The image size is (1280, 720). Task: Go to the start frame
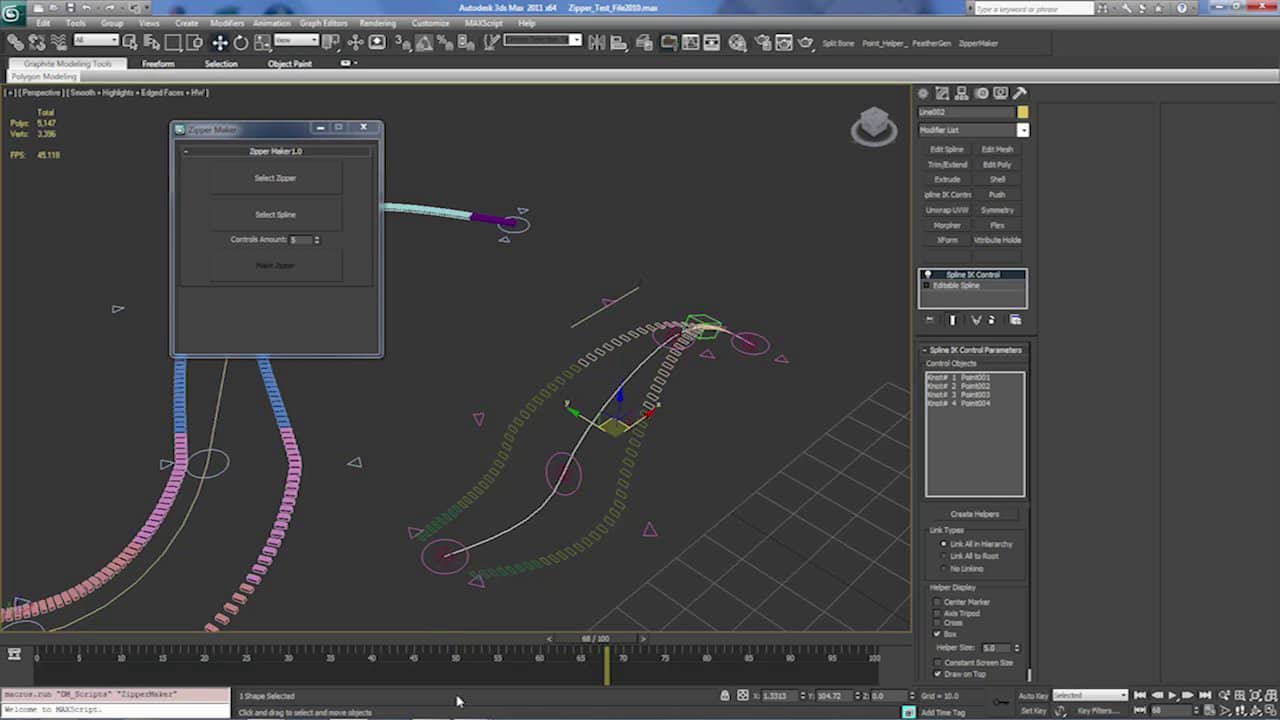(1140, 695)
